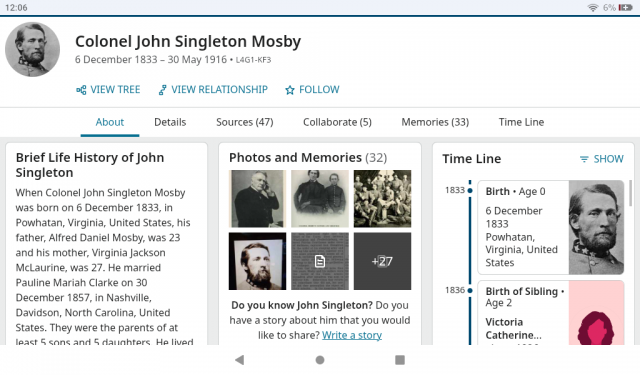Tap the Android recent apps square
This screenshot has width=640, height=375.
click(400, 359)
